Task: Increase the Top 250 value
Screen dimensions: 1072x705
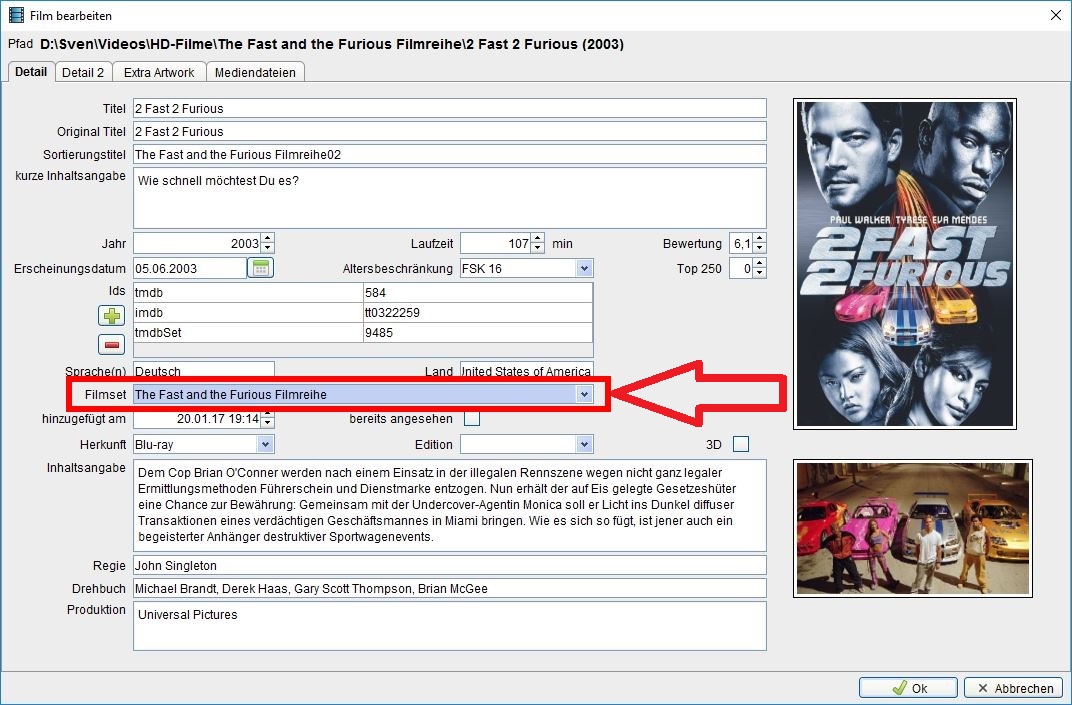Action: 760,263
